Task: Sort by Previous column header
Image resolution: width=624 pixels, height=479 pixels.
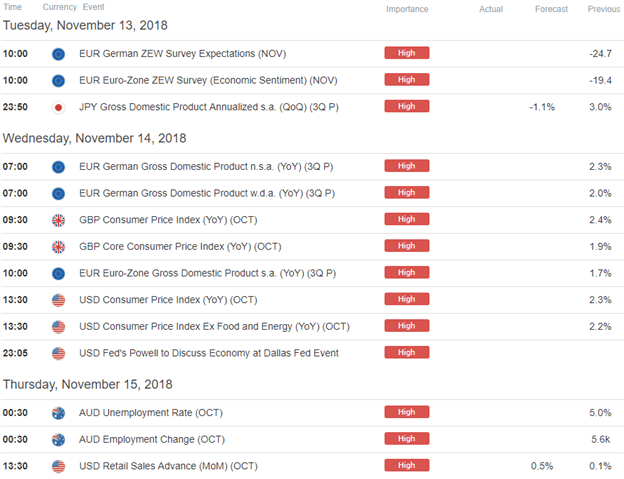Action: (x=604, y=9)
